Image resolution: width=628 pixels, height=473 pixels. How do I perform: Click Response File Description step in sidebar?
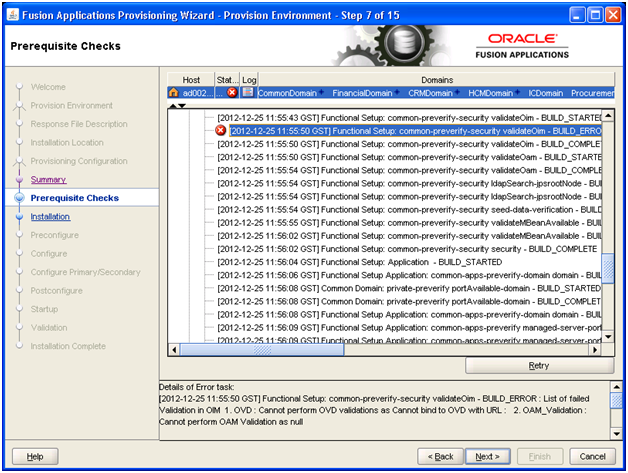[79, 124]
